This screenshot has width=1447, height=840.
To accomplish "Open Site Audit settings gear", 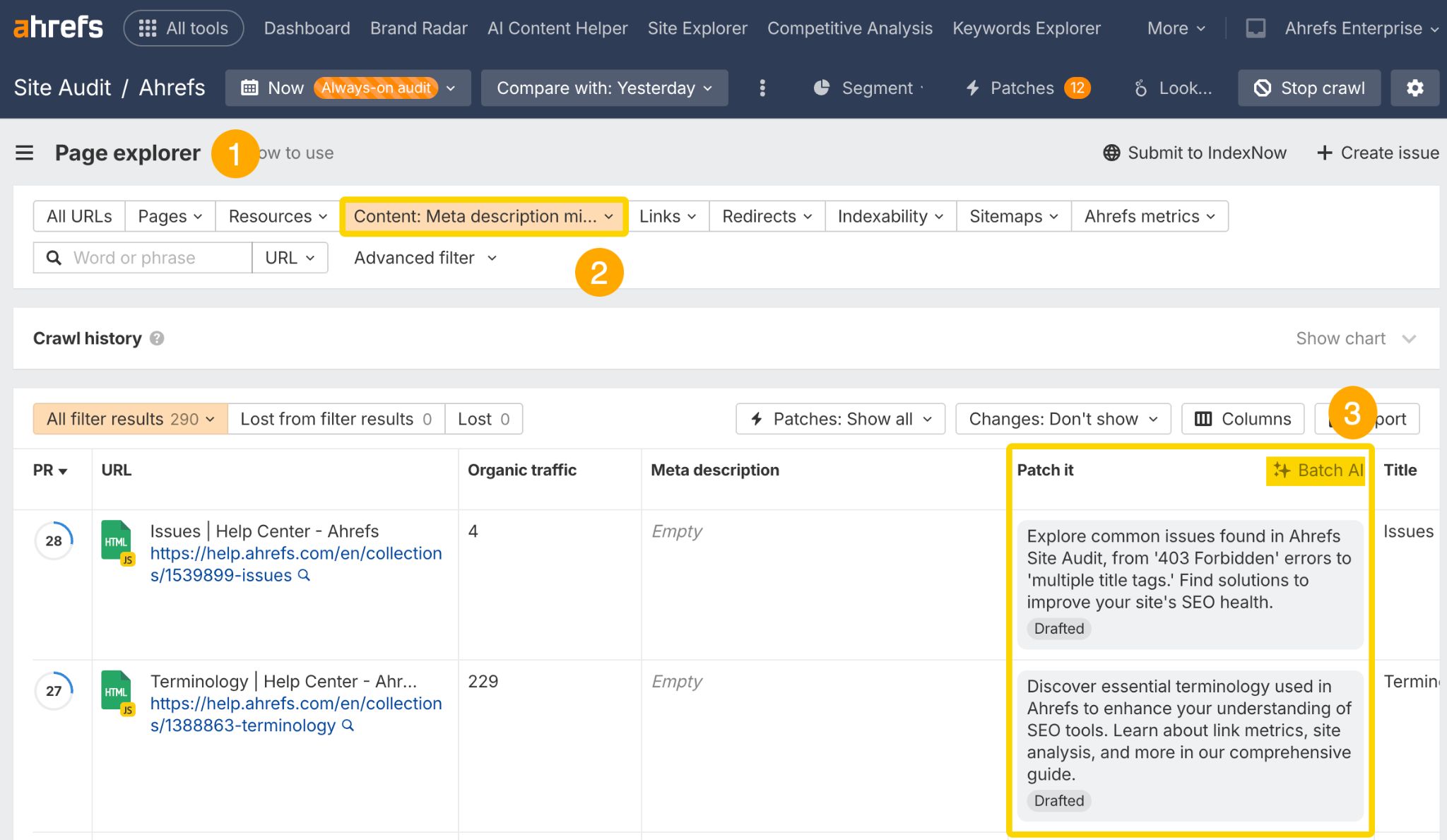I will click(x=1414, y=88).
